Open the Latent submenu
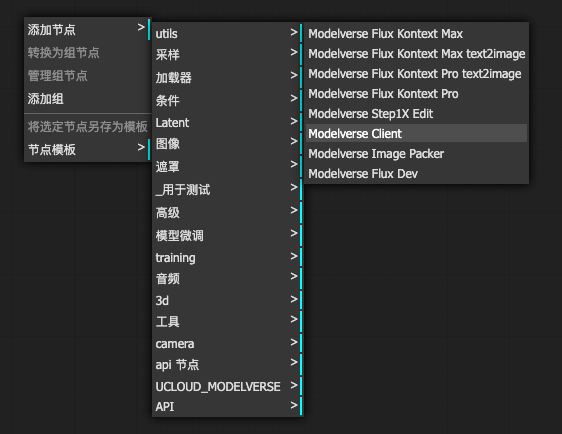 (x=228, y=123)
